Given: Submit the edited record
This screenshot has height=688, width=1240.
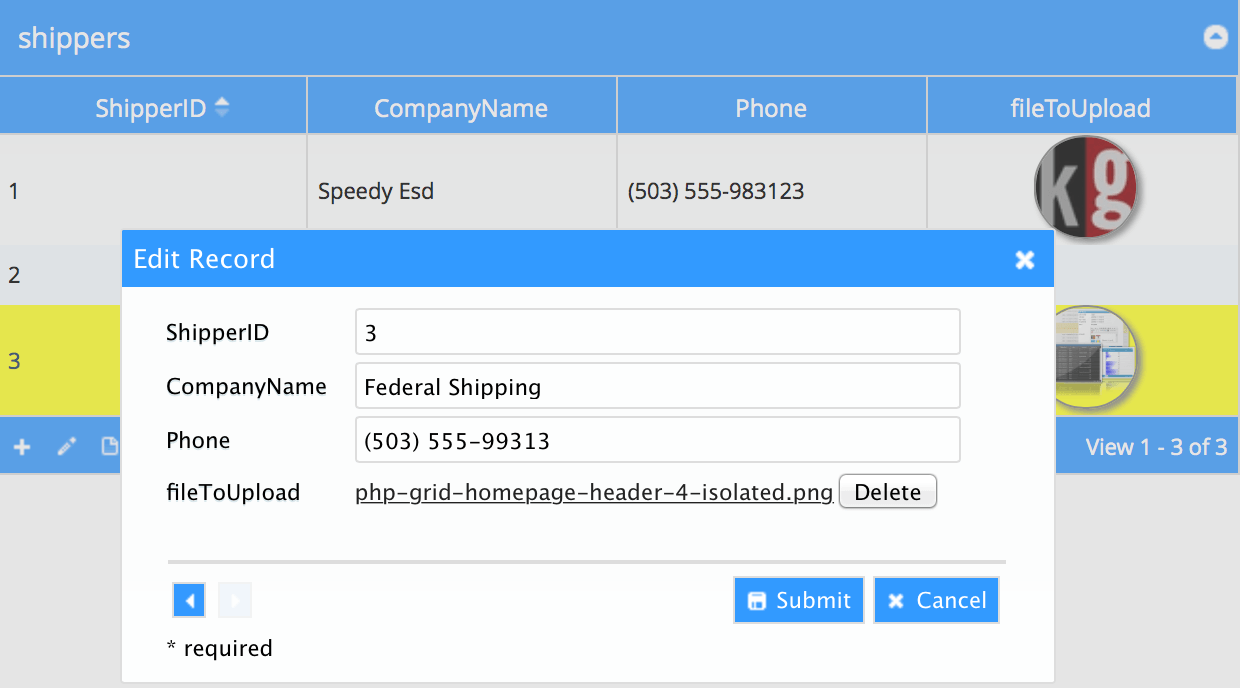Looking at the screenshot, I should pyautogui.click(x=799, y=600).
